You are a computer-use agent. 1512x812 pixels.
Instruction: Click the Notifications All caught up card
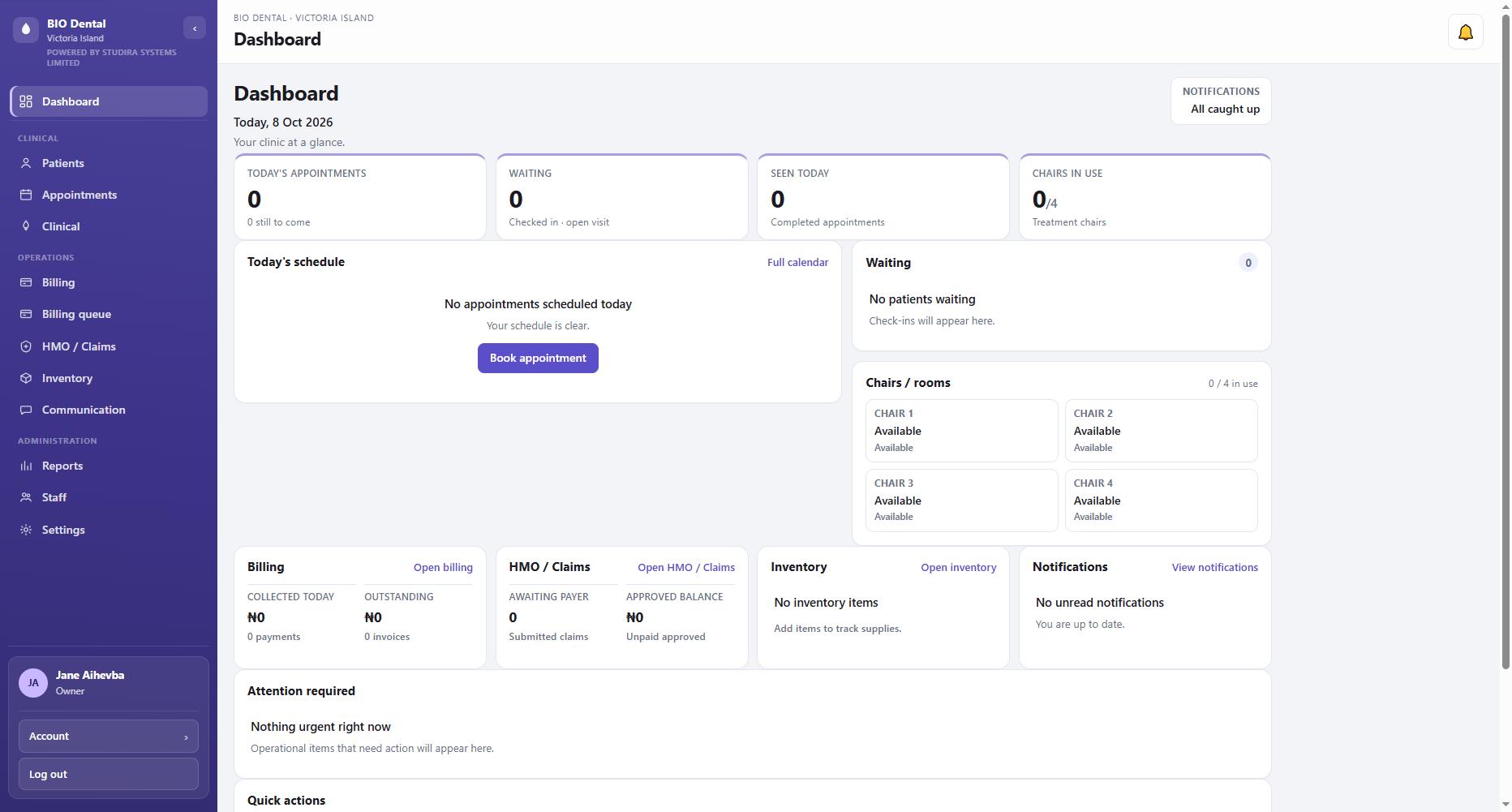[x=1221, y=101]
